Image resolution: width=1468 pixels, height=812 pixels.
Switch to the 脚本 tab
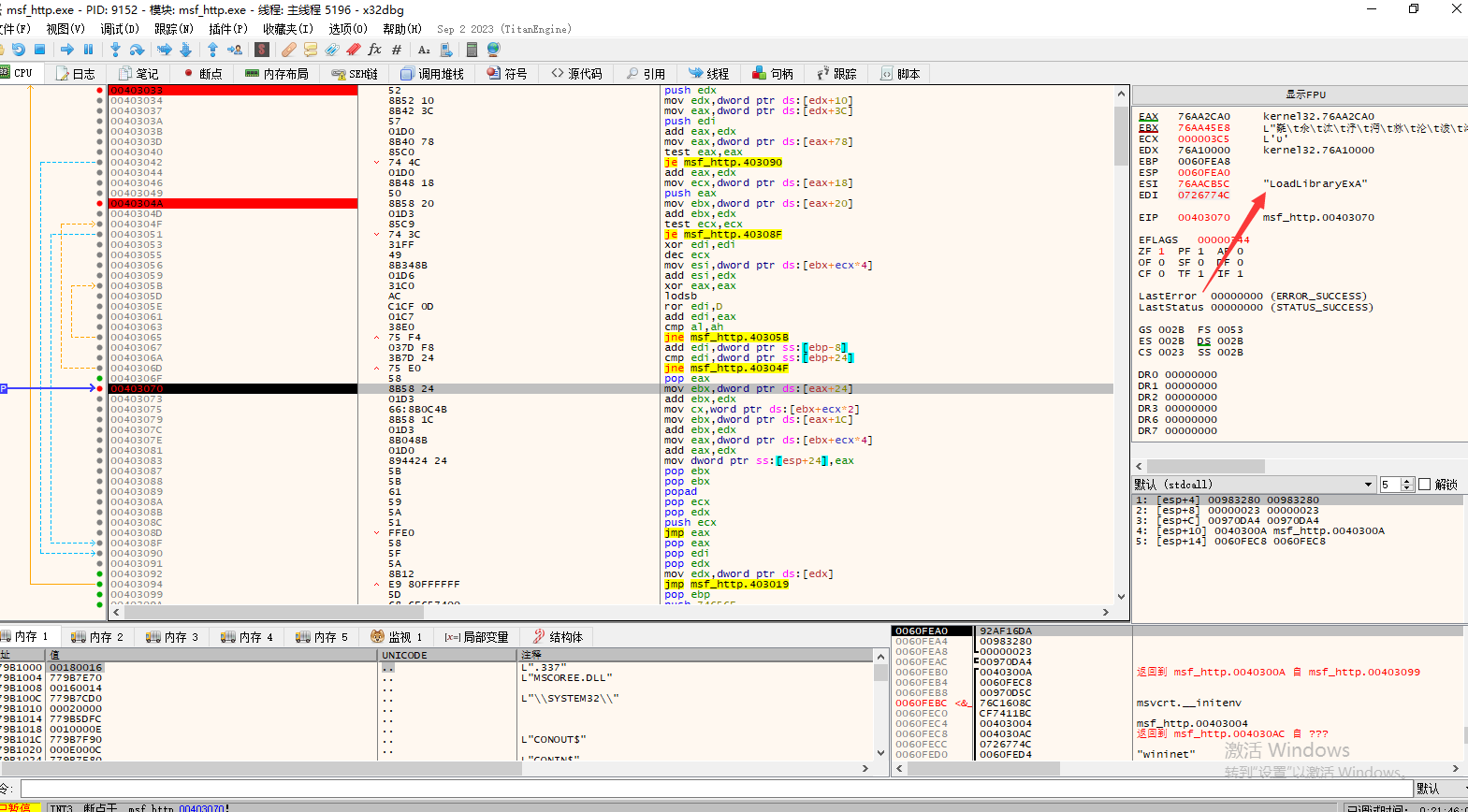coord(900,73)
